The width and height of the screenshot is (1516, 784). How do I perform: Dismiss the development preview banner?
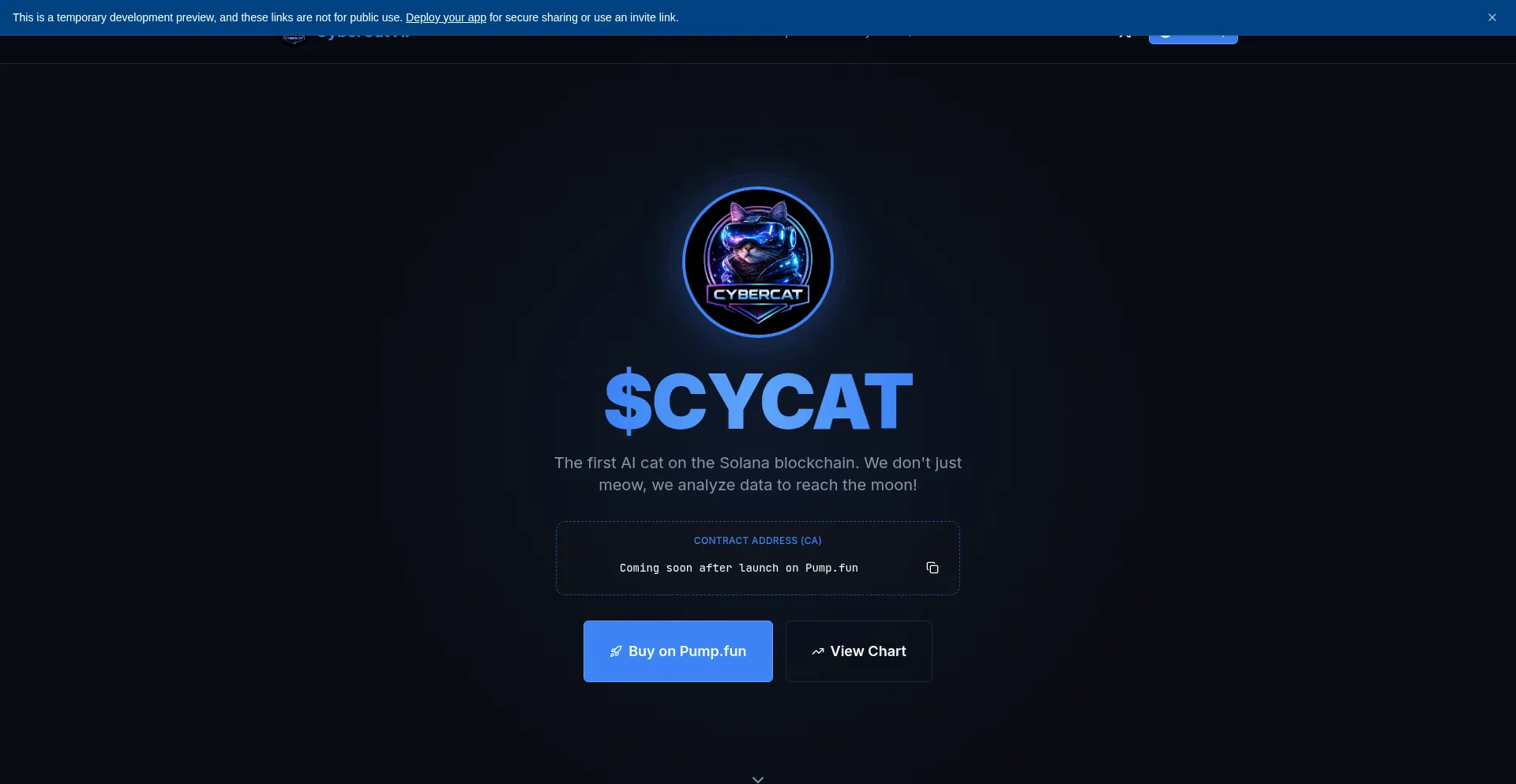click(x=1492, y=17)
